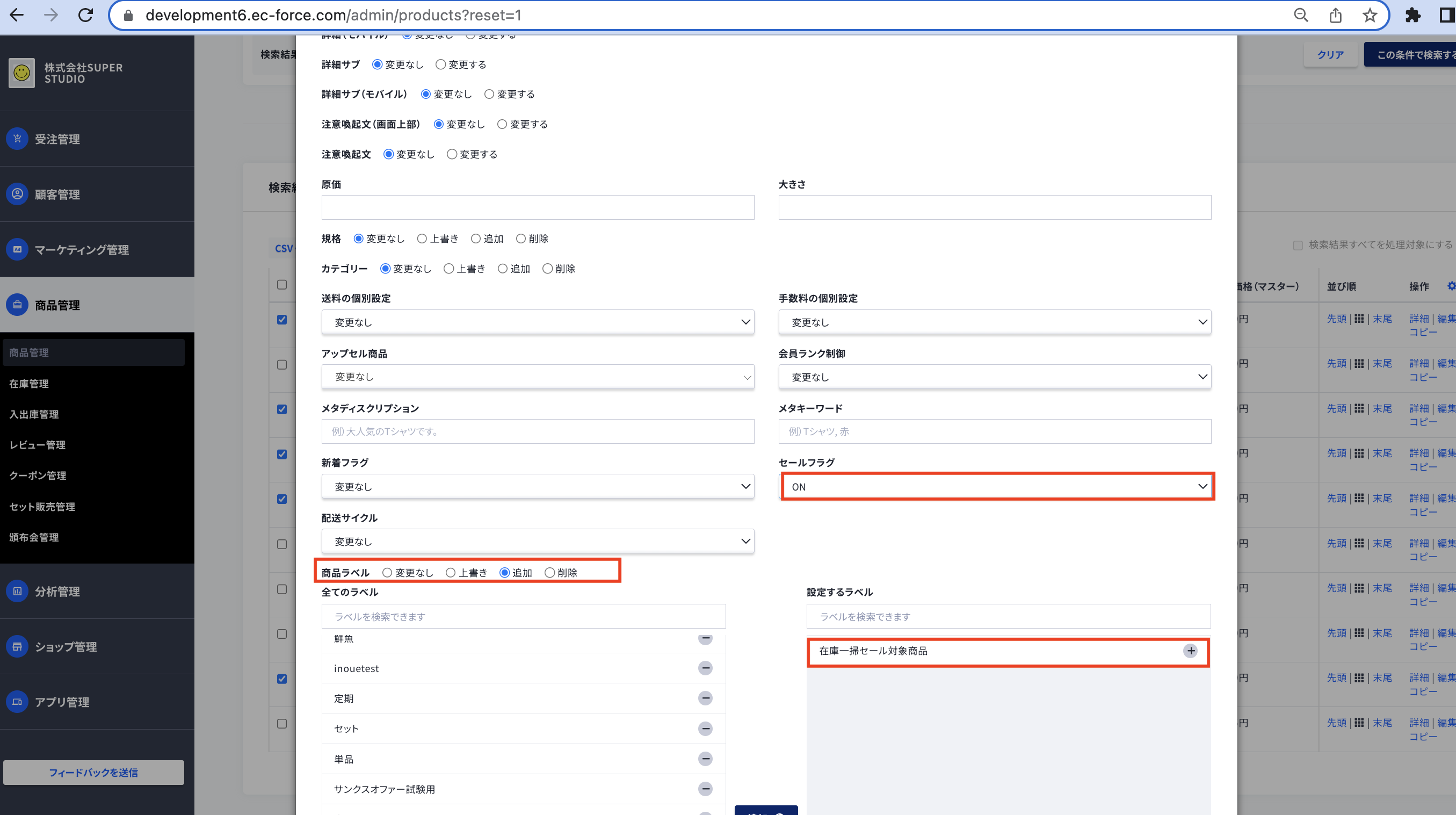1456x815 pixels.
Task: Click the table settings gear icon
Action: [1451, 286]
